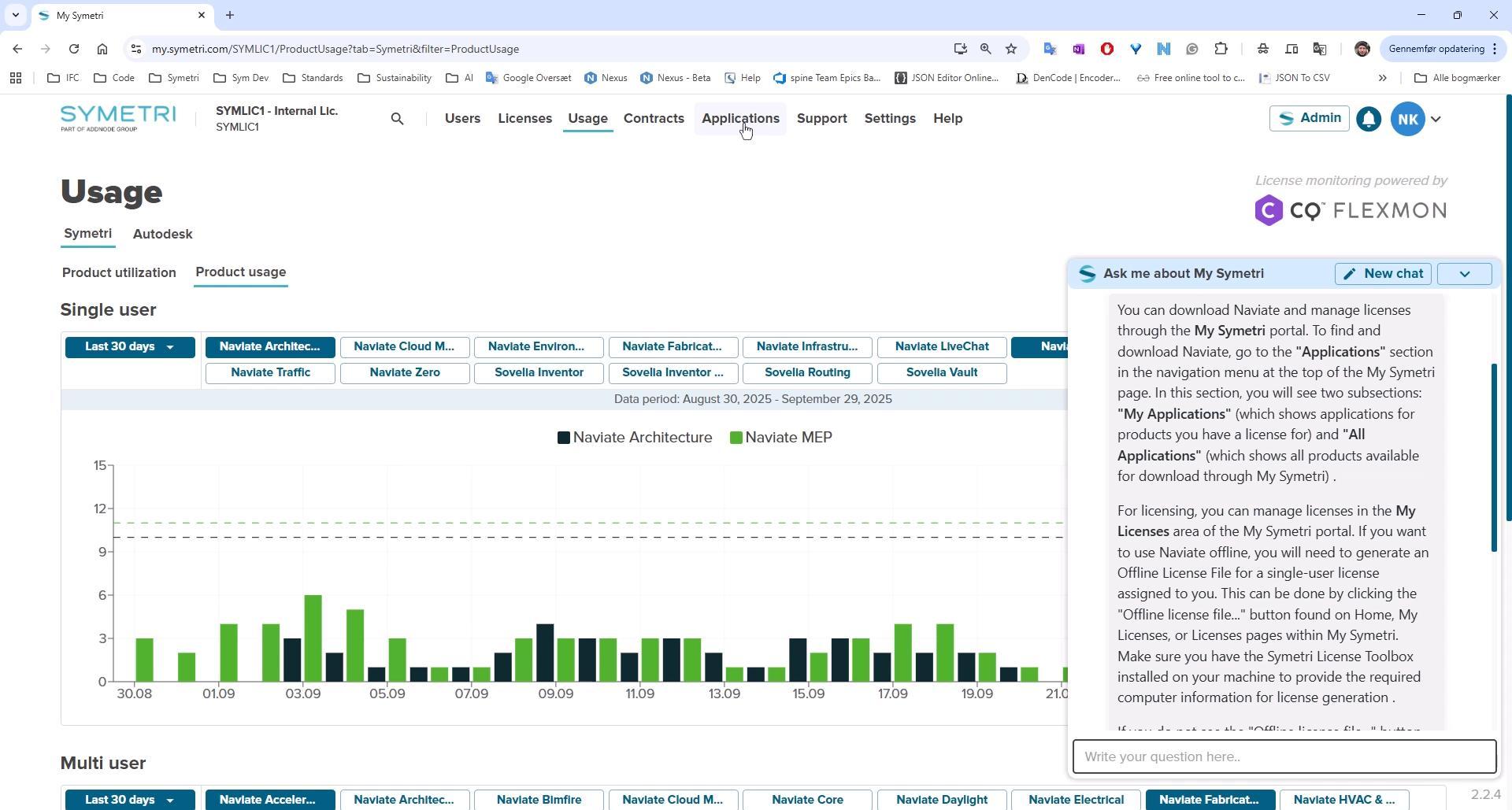Open the Google Translate extension icon
The height and width of the screenshot is (810, 1512).
pyautogui.click(x=1050, y=49)
